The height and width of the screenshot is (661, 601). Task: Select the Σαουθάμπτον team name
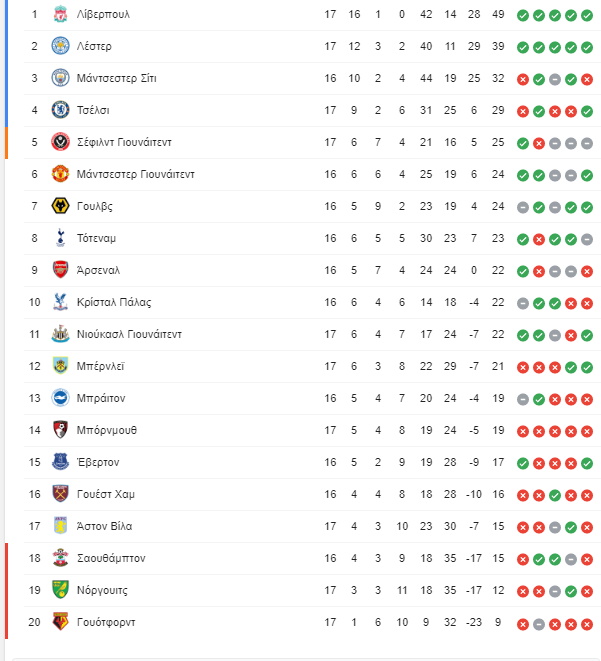(111, 558)
